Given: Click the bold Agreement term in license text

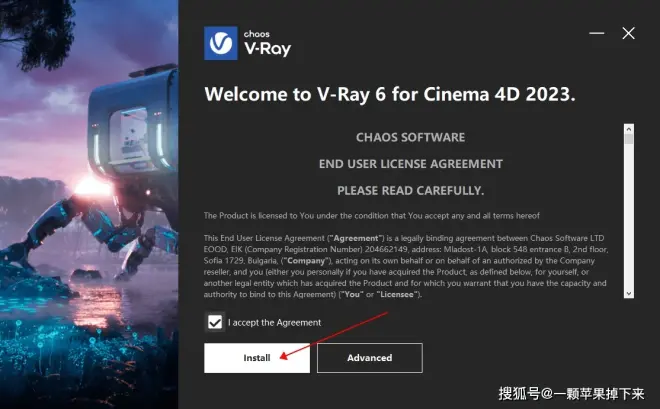Looking at the screenshot, I should 356,238.
